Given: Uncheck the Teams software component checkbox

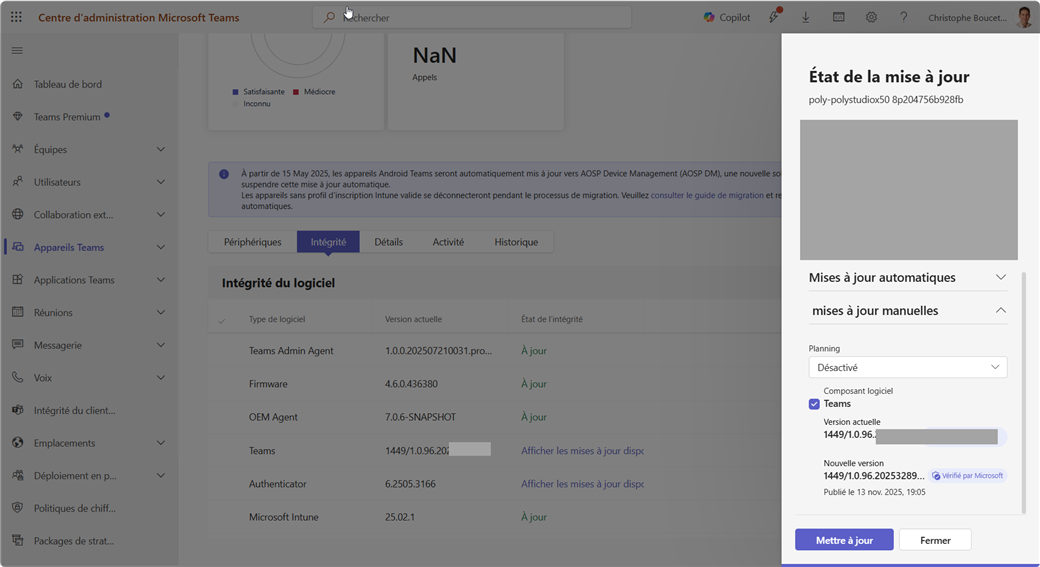Looking at the screenshot, I should point(814,404).
